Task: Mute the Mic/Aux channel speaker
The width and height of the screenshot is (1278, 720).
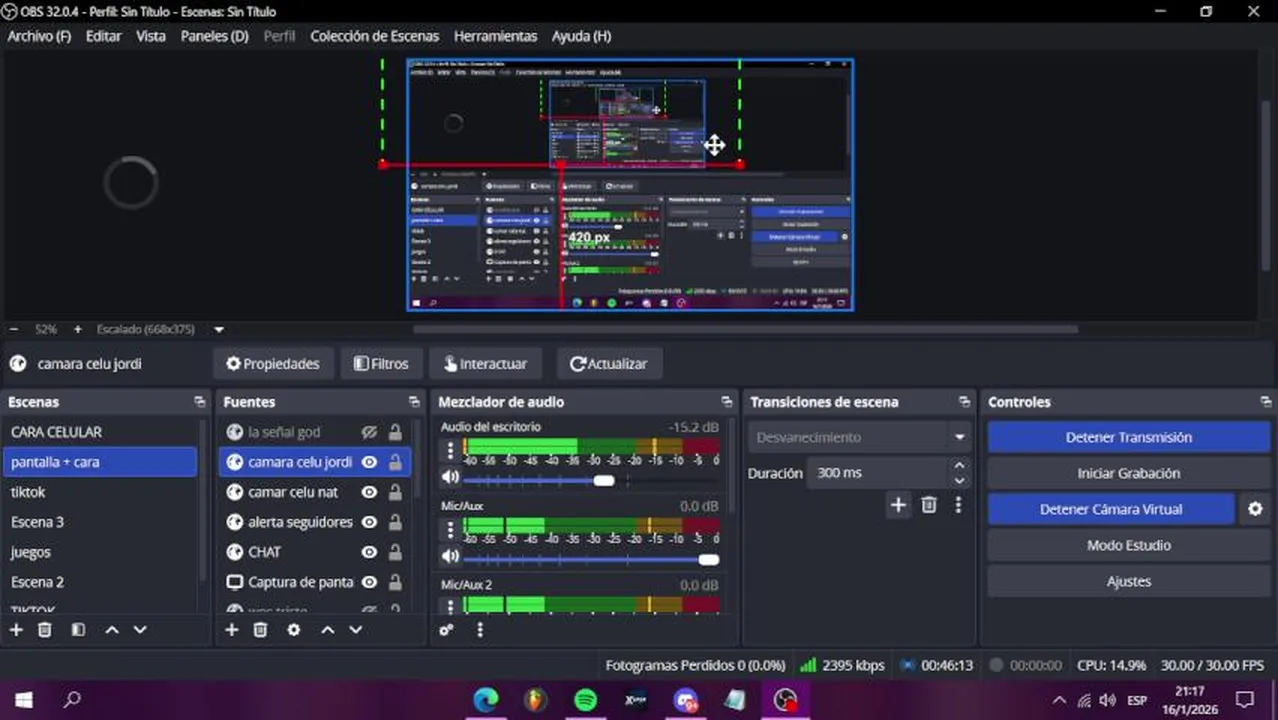Action: pyautogui.click(x=450, y=557)
